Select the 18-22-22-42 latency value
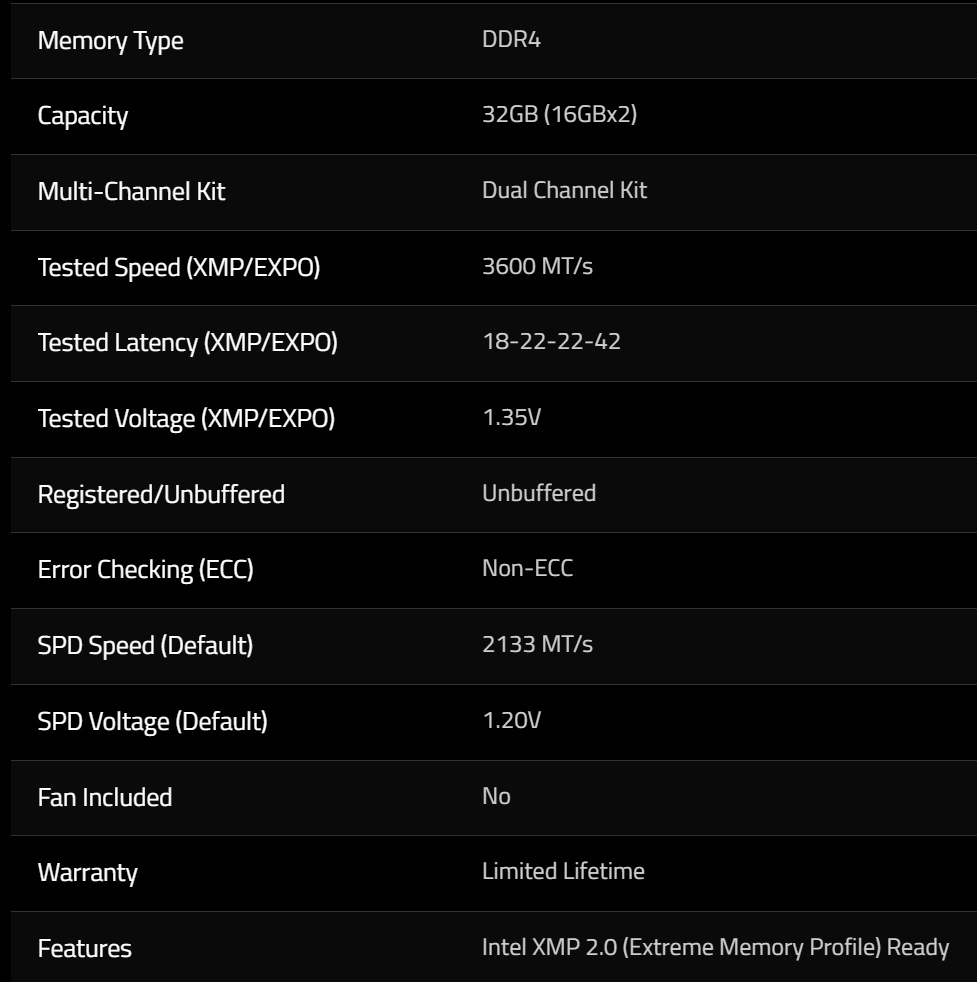Screen dimensions: 977x982 (551, 342)
